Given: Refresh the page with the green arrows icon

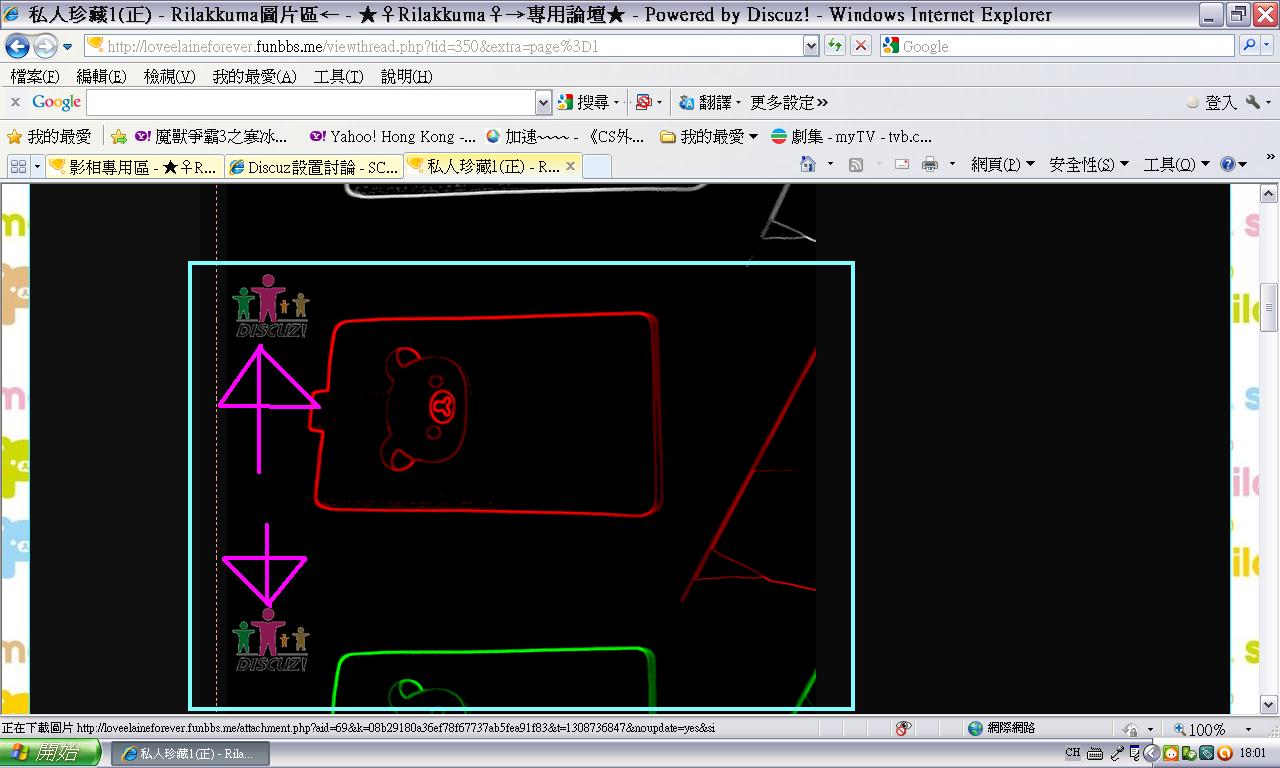Looking at the screenshot, I should (834, 46).
